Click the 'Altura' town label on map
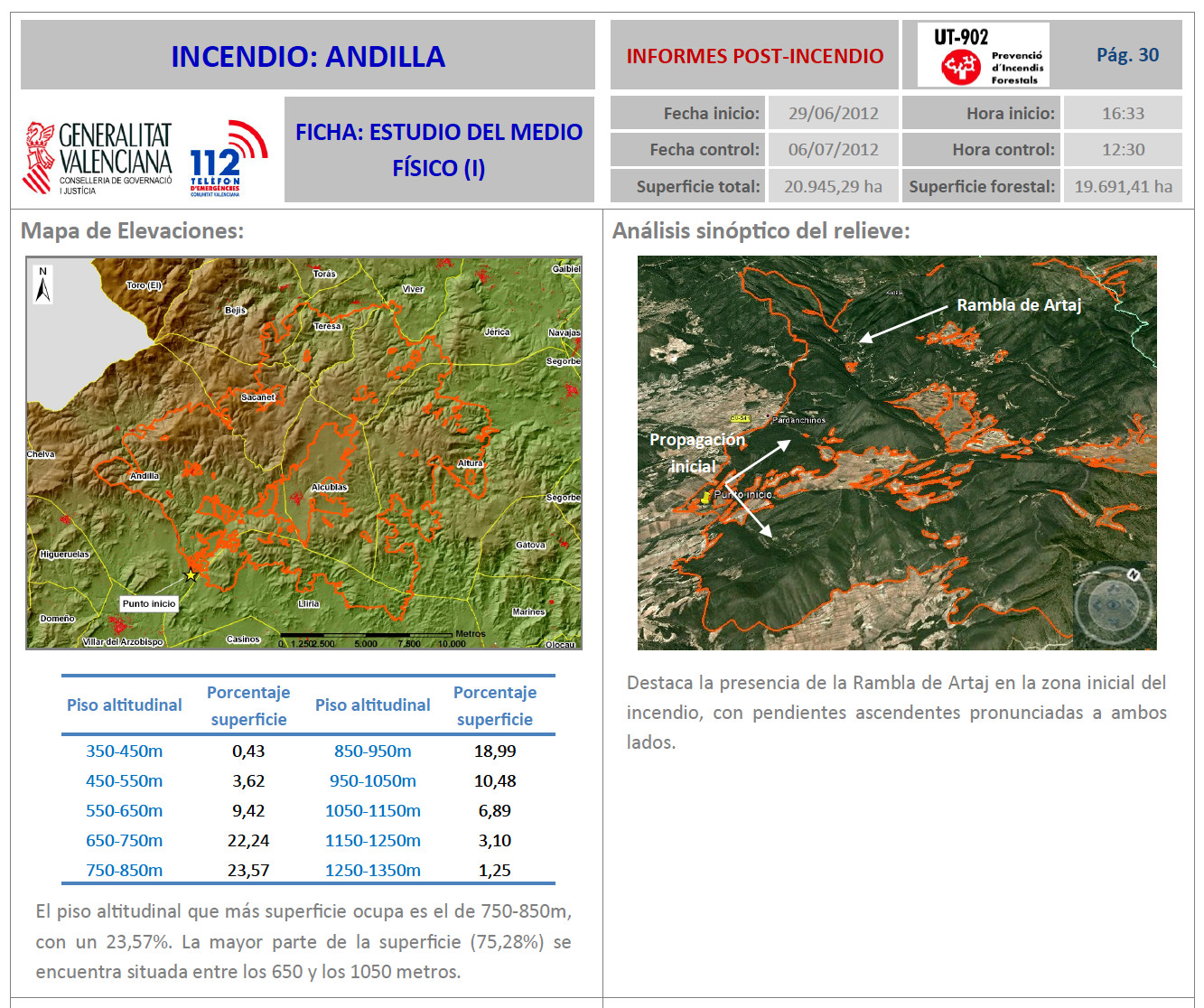The height and width of the screenshot is (1008, 1204). coord(470,463)
